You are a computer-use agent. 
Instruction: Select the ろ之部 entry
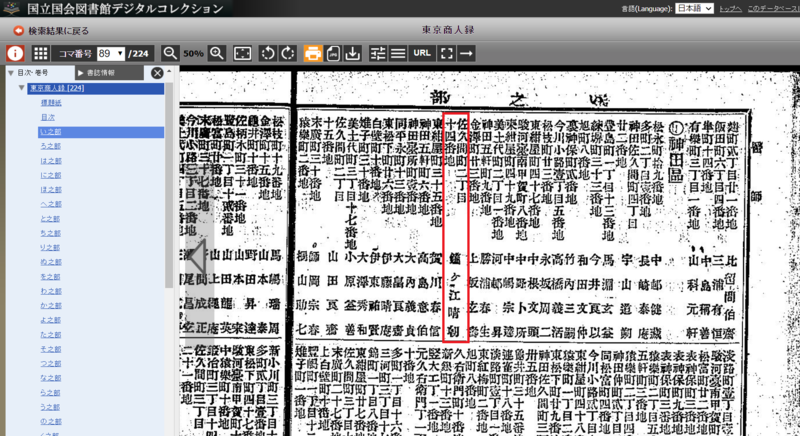51,146
